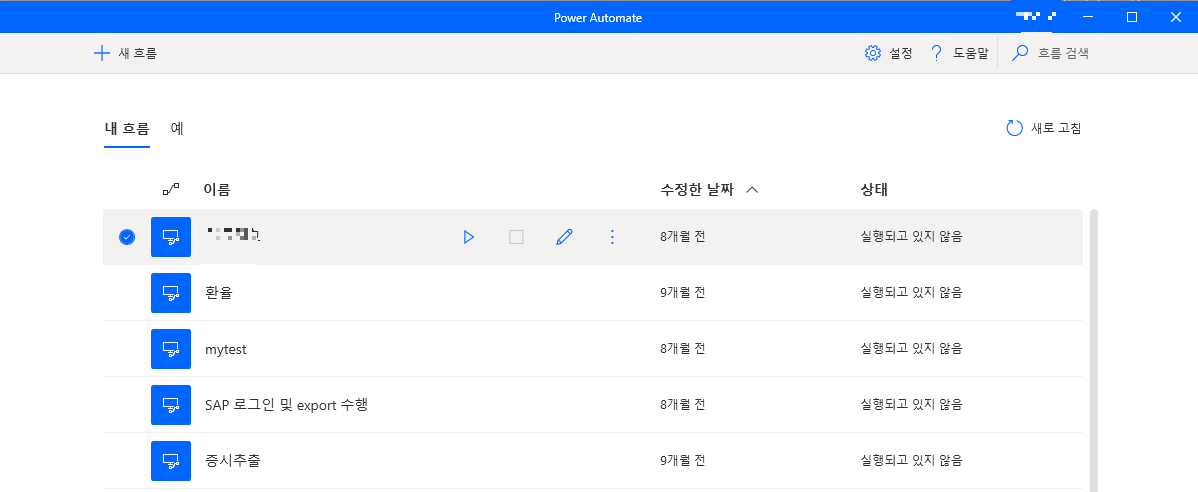The height and width of the screenshot is (492, 1198).
Task: Switch to the 내 흐름 tab
Action: click(127, 128)
